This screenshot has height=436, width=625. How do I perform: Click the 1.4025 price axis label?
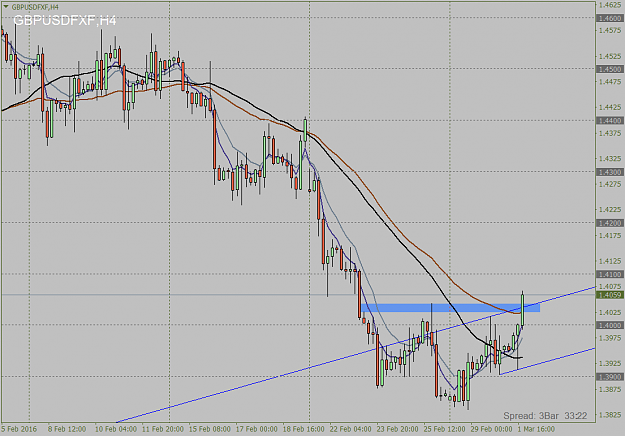pyautogui.click(x=610, y=312)
